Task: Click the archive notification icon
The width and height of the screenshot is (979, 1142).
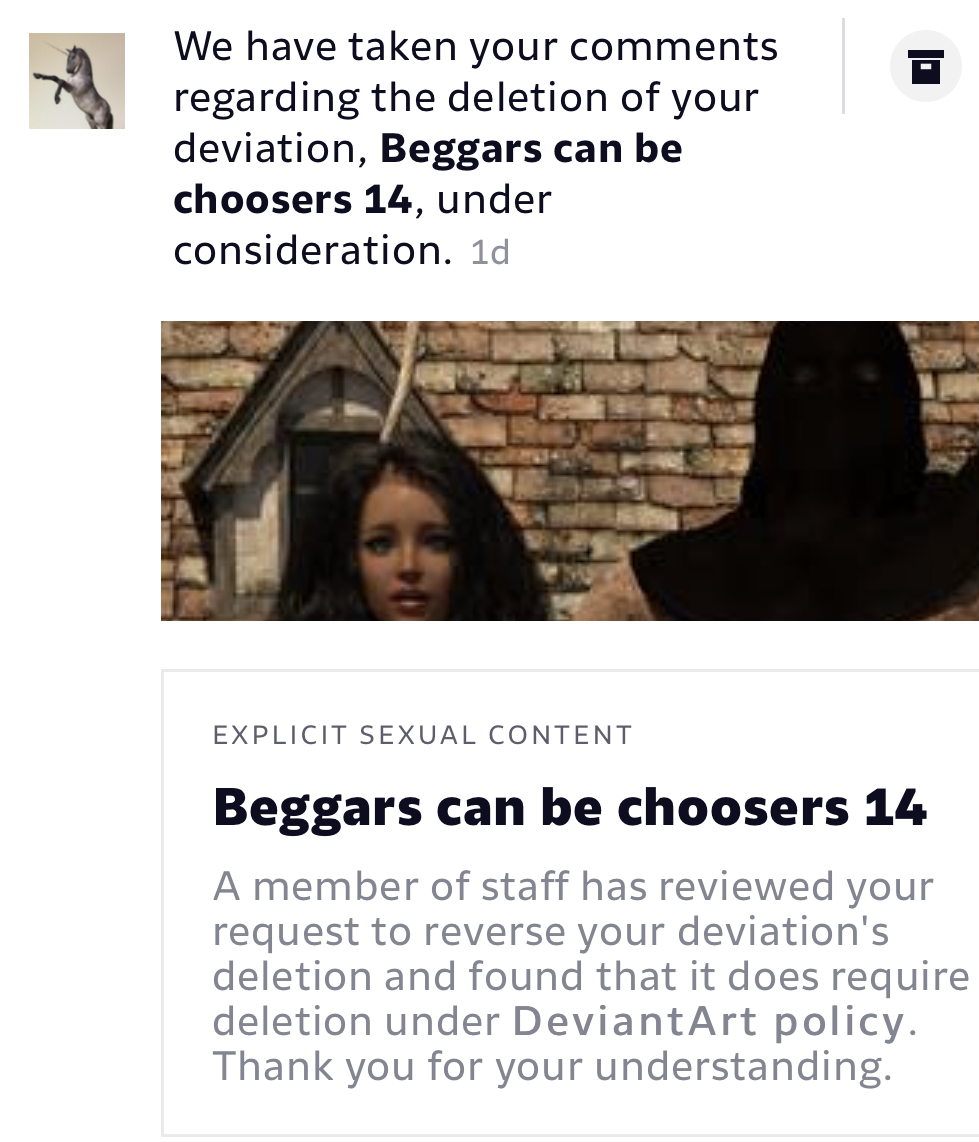Action: [x=926, y=66]
